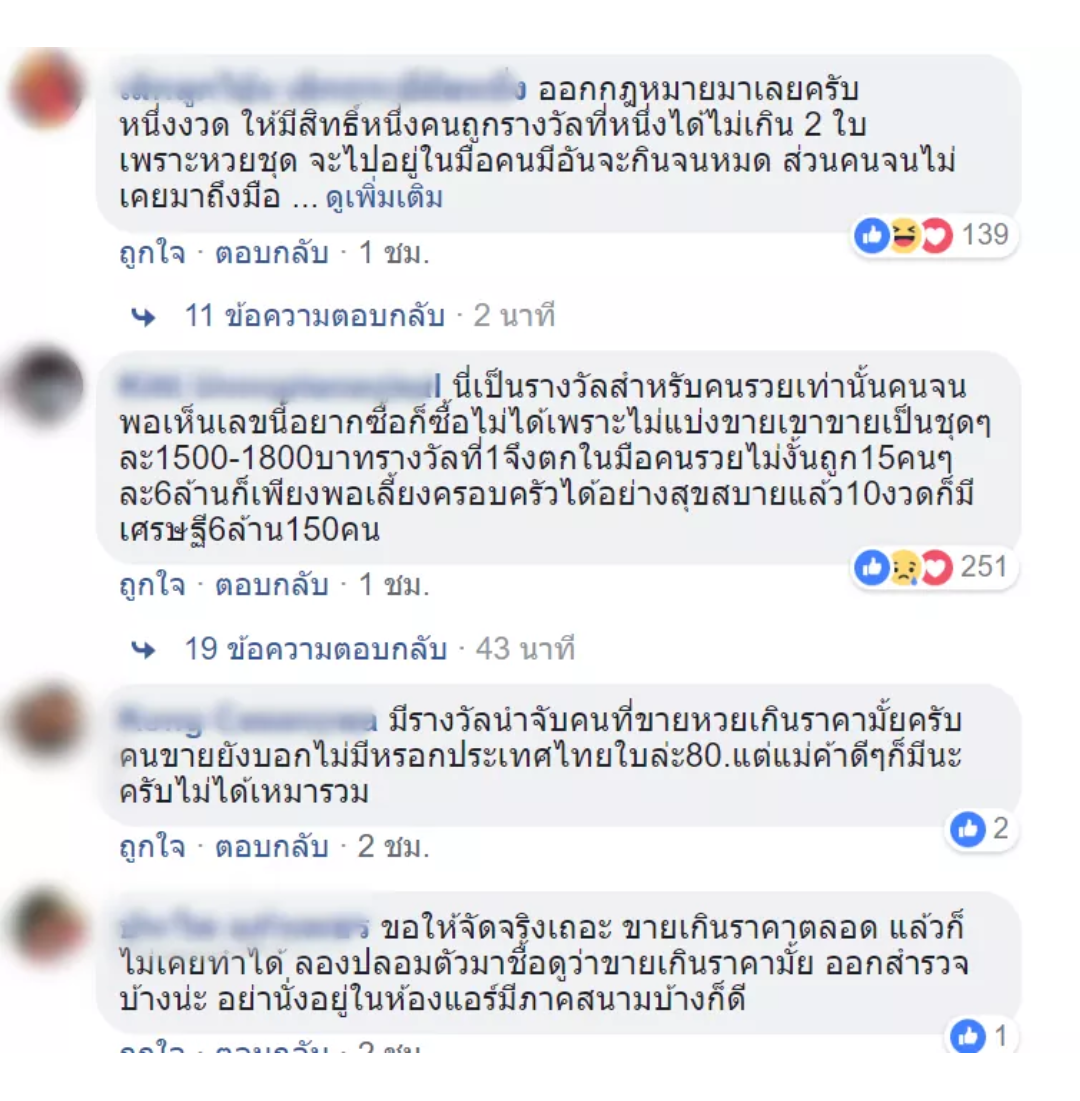Click the heart reaction icon beside 139
This screenshot has width=1080, height=1101.
936,235
